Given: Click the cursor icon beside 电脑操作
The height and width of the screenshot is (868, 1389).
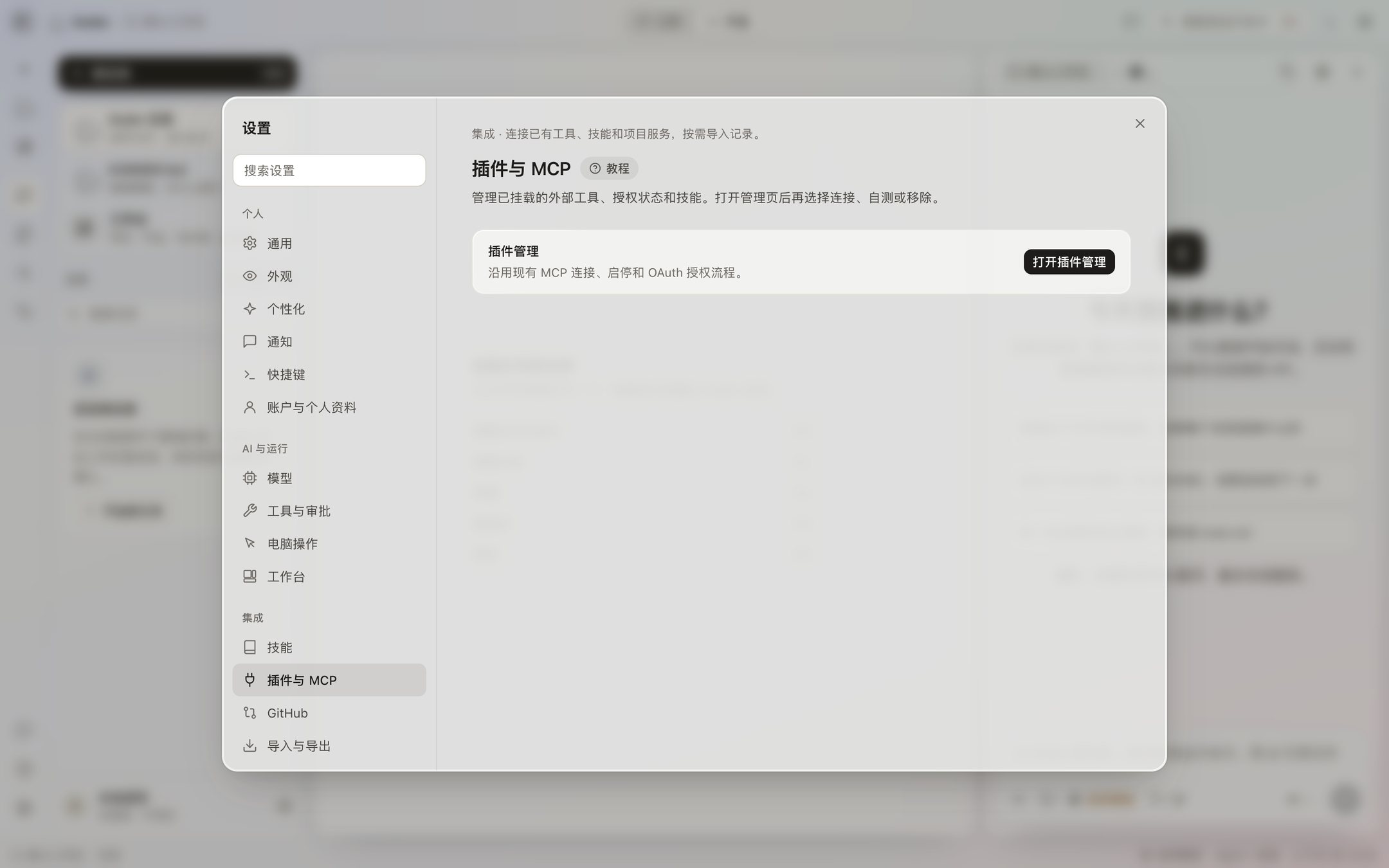Looking at the screenshot, I should [x=250, y=543].
